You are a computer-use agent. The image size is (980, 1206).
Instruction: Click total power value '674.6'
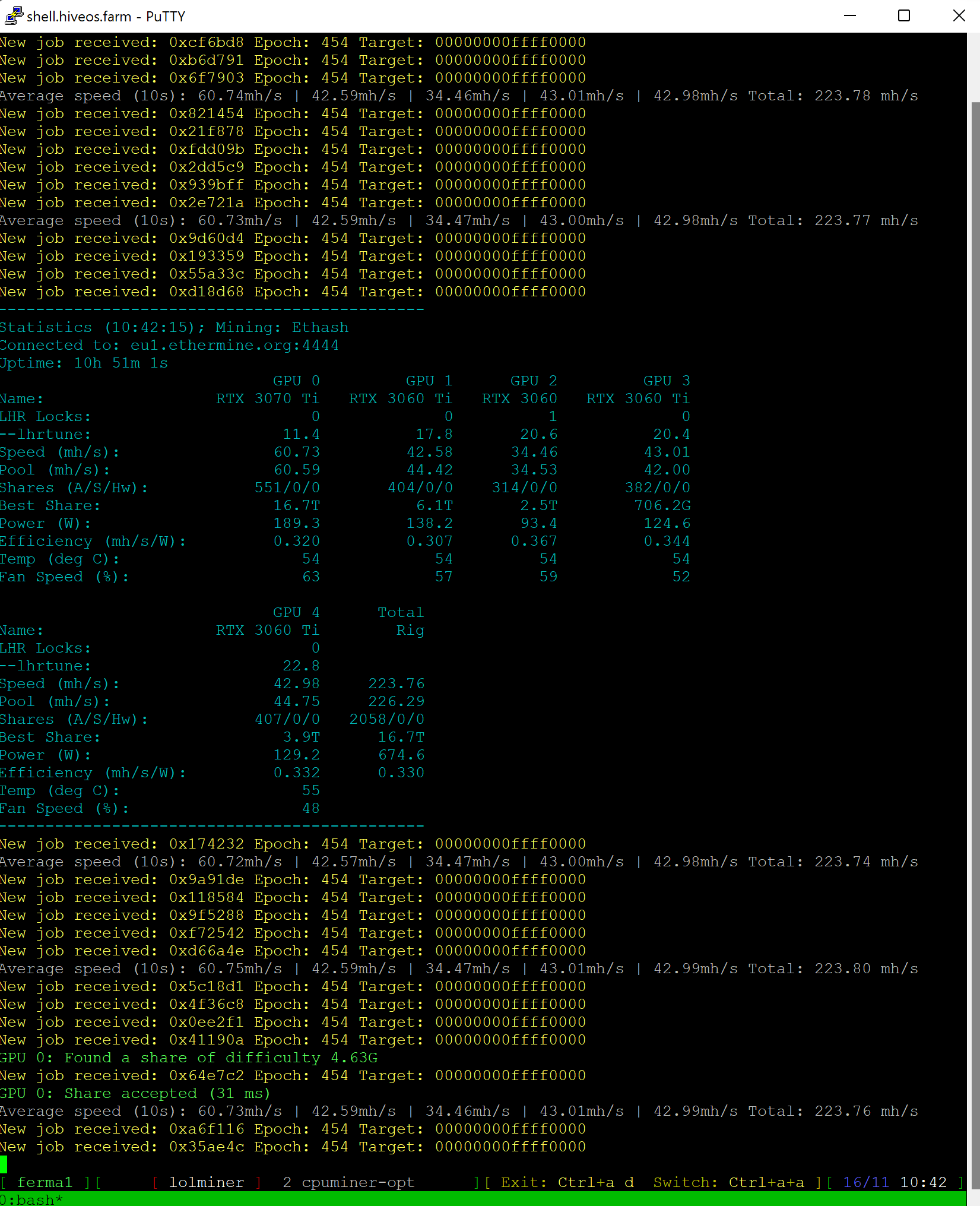point(401,755)
